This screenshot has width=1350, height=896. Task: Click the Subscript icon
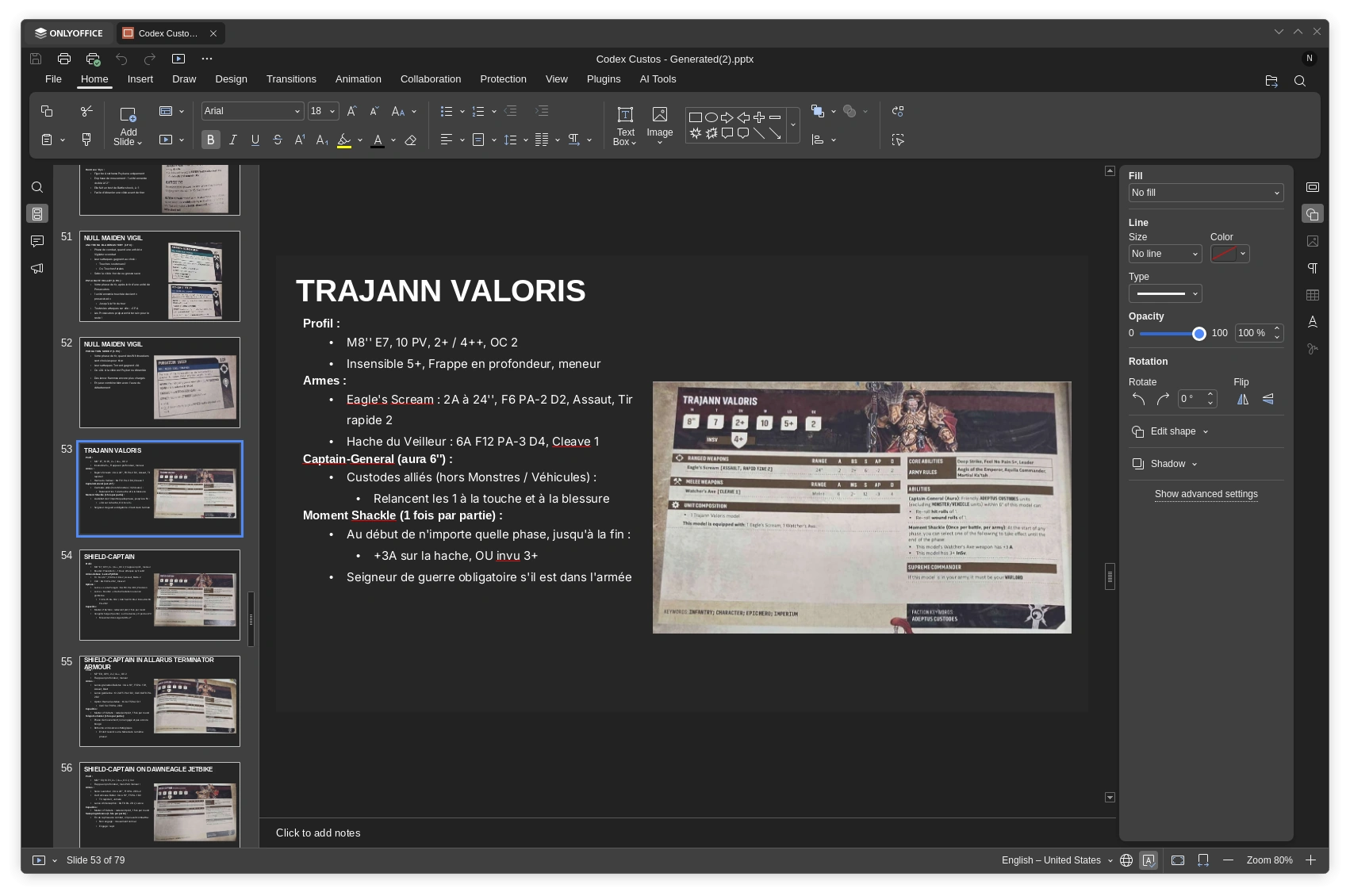click(x=322, y=140)
